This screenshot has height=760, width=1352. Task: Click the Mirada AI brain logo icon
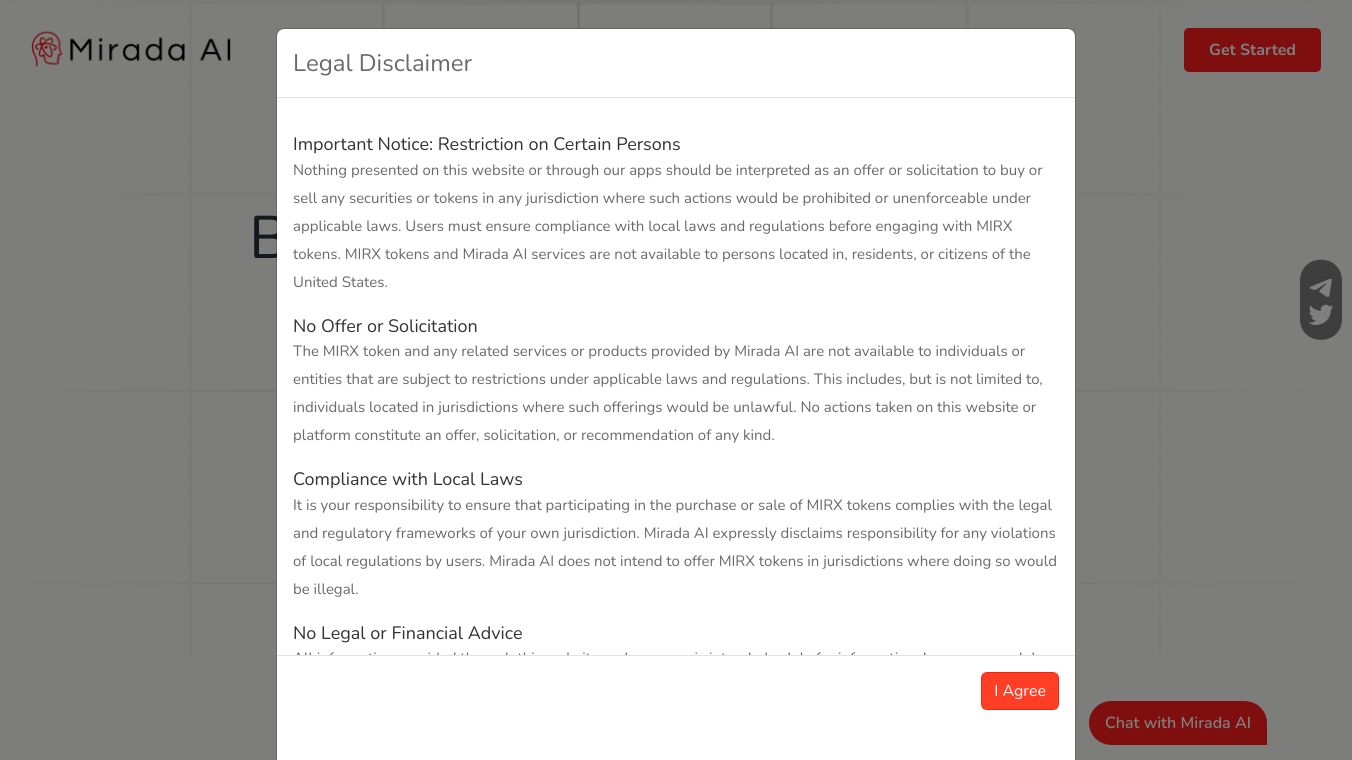pos(47,49)
